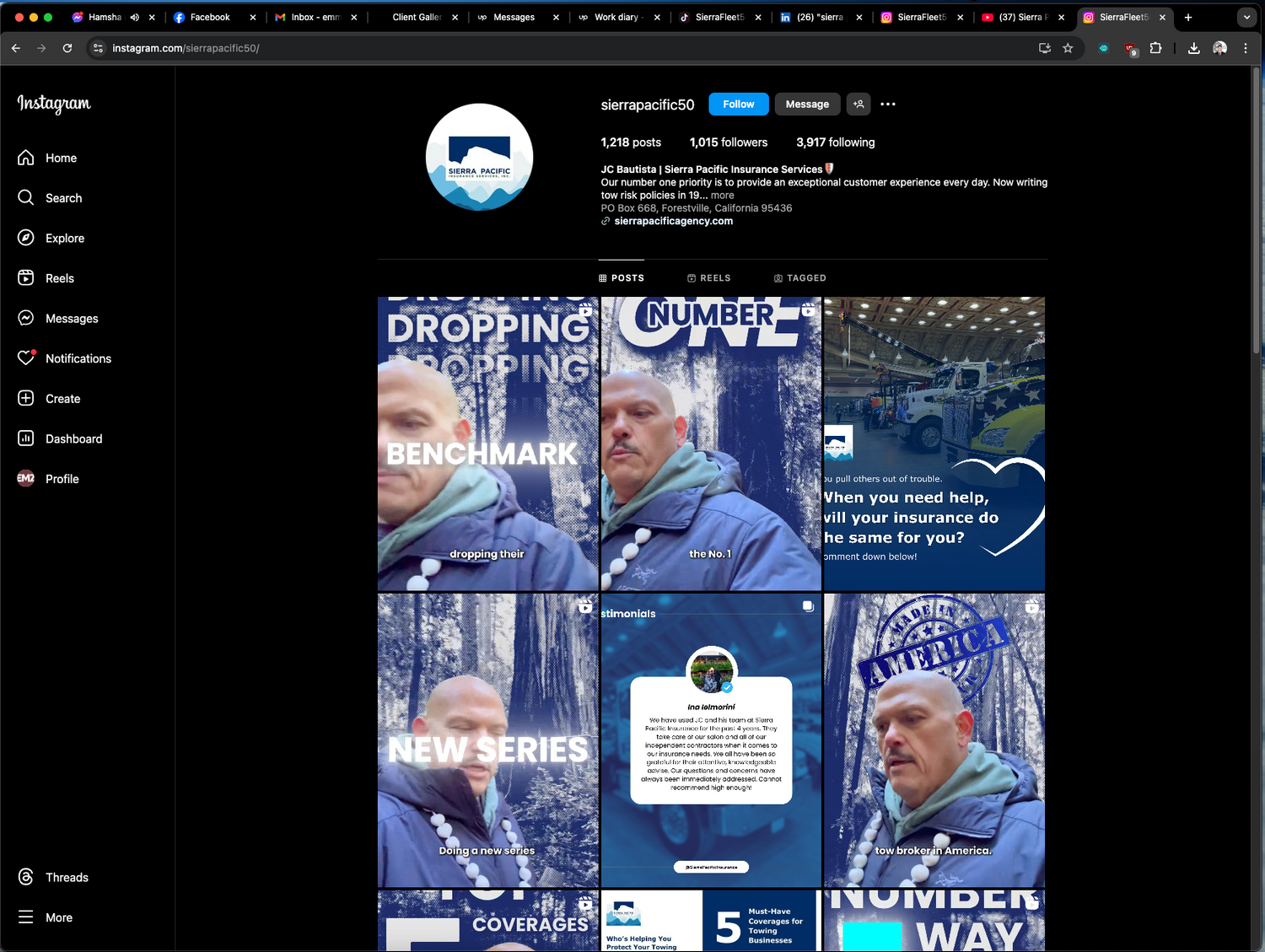Open the Chrome extensions puzzle icon
Viewport: 1265px width, 952px height.
[1155, 48]
